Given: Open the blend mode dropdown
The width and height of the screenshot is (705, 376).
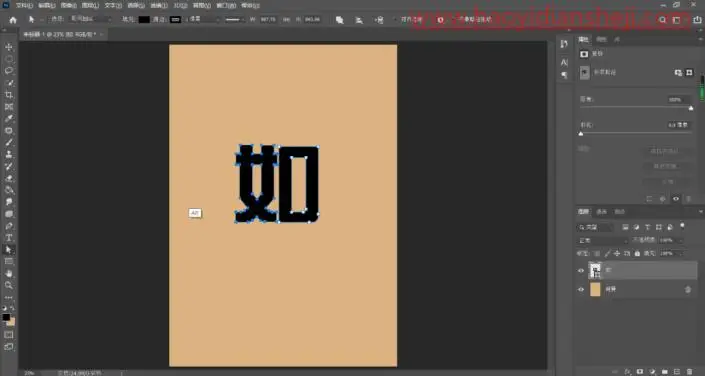Looking at the screenshot, I should point(603,241).
